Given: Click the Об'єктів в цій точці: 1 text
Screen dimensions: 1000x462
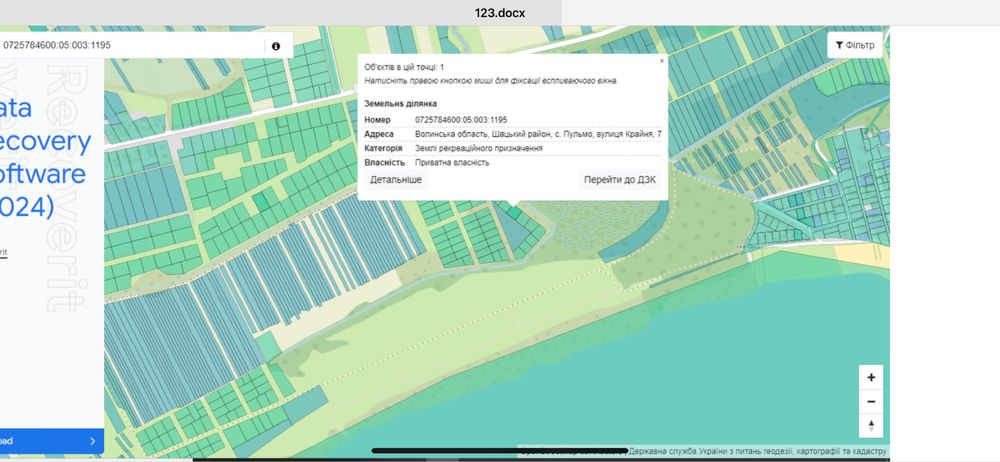Looking at the screenshot, I should click(404, 67).
